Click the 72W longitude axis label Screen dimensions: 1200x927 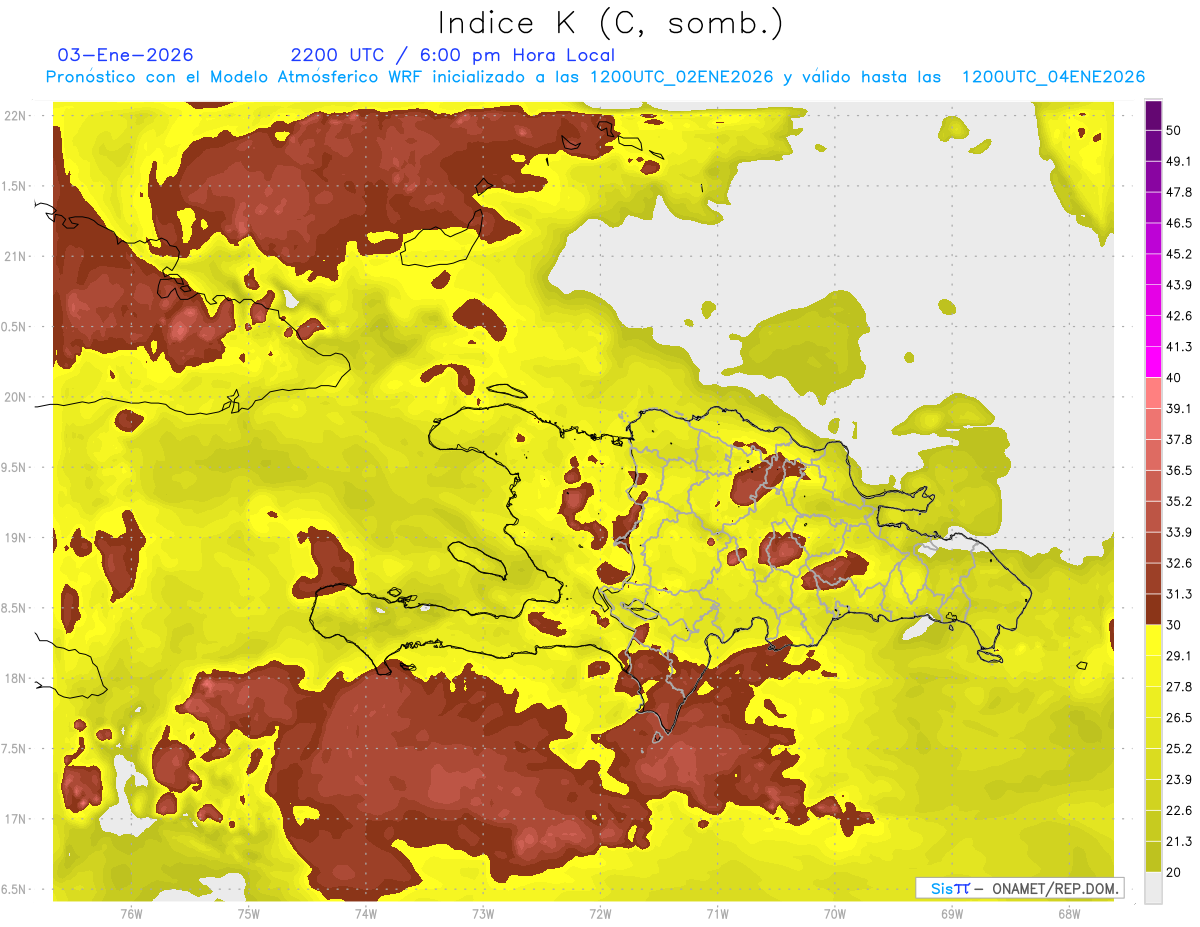tap(600, 914)
